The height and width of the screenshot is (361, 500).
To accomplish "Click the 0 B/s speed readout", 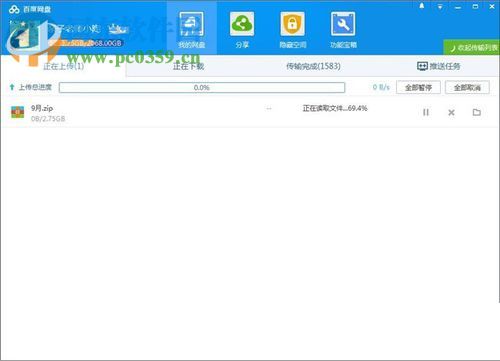I will point(381,87).
